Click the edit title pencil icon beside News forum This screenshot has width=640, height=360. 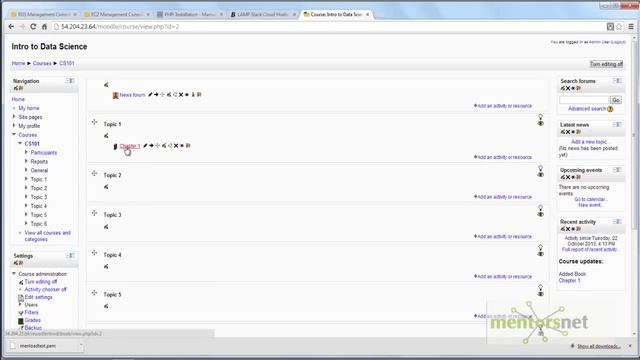pyautogui.click(x=150, y=95)
